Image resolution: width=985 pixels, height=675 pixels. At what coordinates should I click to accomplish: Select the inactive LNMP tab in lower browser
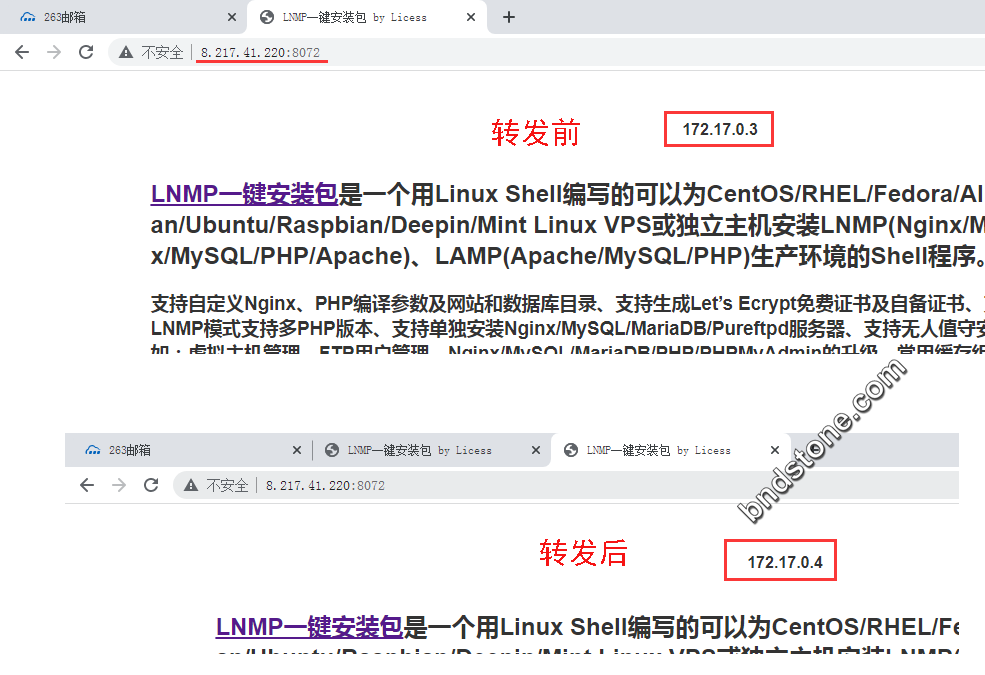432,450
